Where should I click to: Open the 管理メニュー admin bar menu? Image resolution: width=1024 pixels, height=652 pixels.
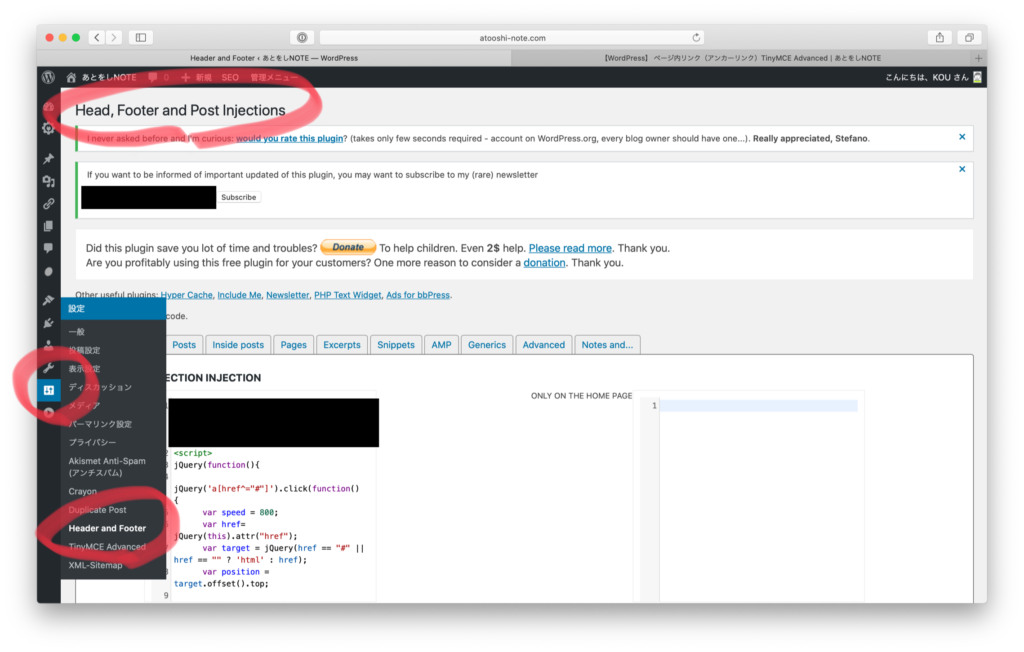(274, 77)
